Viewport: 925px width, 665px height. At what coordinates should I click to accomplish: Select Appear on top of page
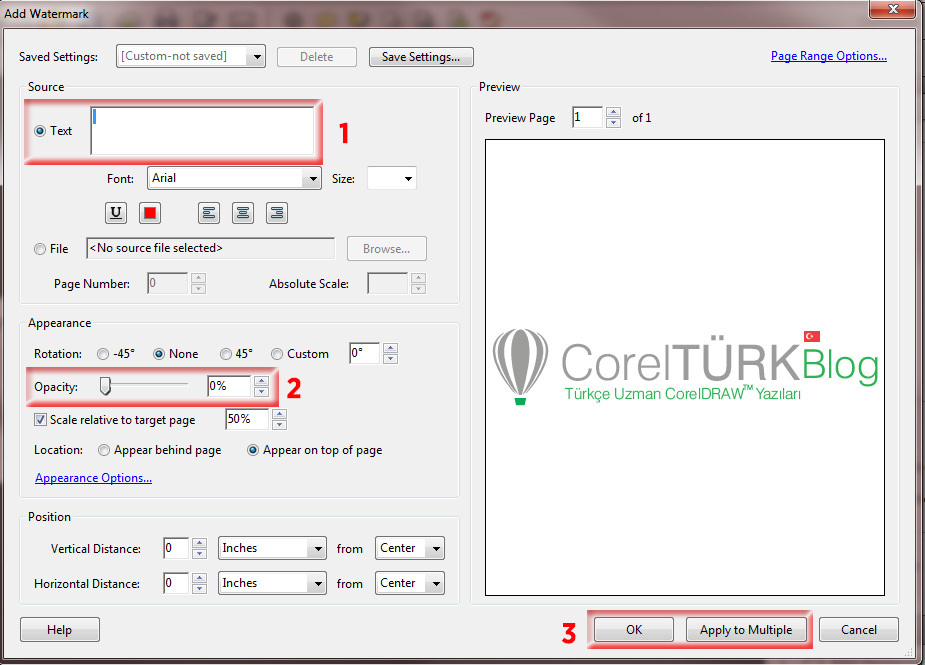pos(252,450)
